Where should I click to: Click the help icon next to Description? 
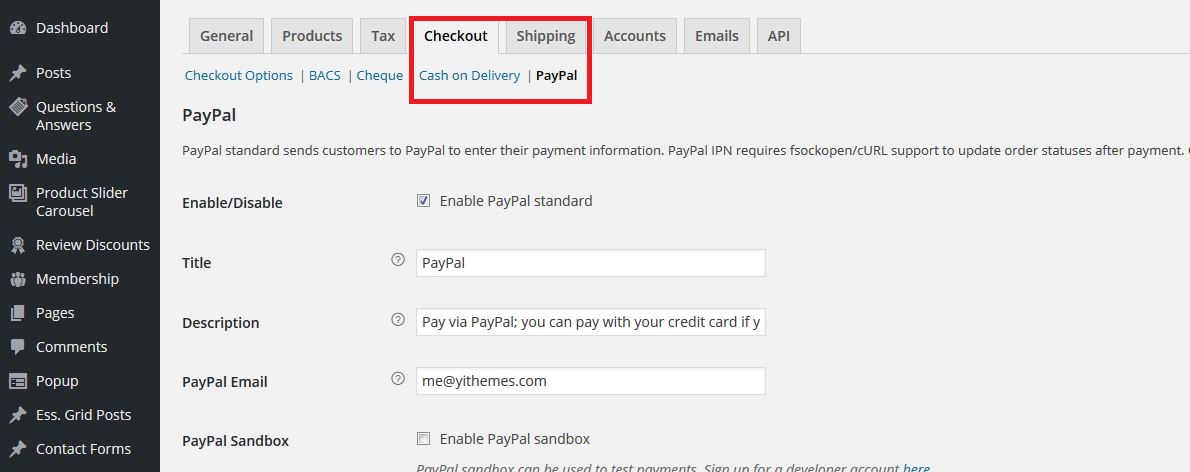click(x=398, y=319)
